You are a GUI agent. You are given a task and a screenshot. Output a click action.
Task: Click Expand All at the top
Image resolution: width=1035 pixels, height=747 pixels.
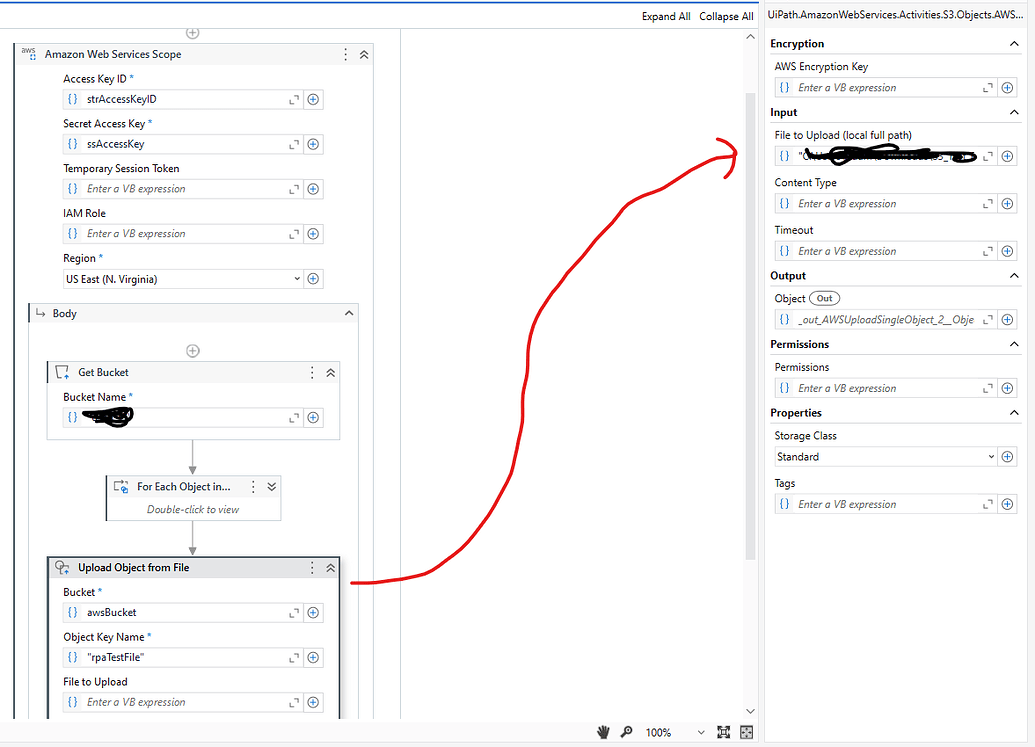point(666,16)
